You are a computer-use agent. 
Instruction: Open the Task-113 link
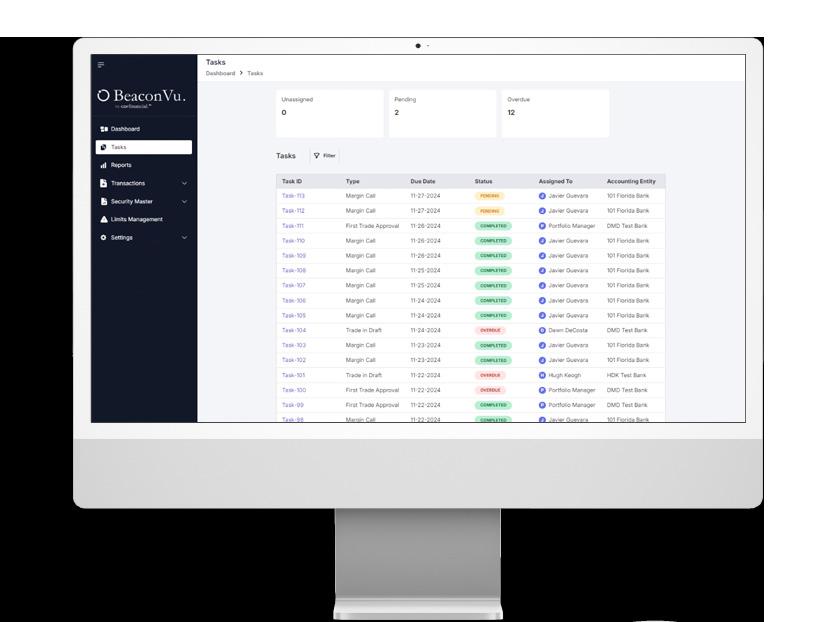coord(293,196)
